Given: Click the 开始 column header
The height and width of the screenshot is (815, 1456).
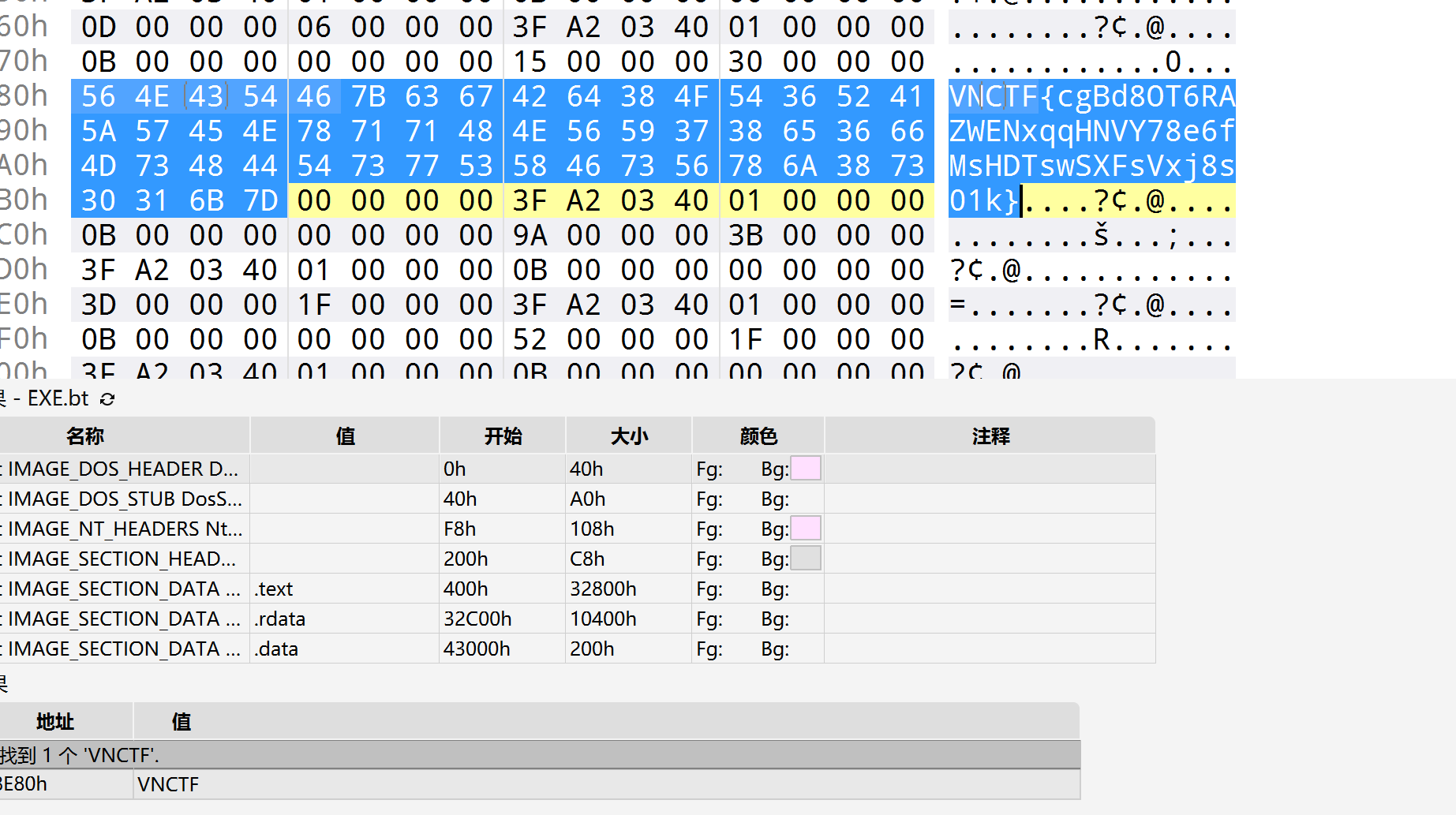Looking at the screenshot, I should tap(503, 436).
